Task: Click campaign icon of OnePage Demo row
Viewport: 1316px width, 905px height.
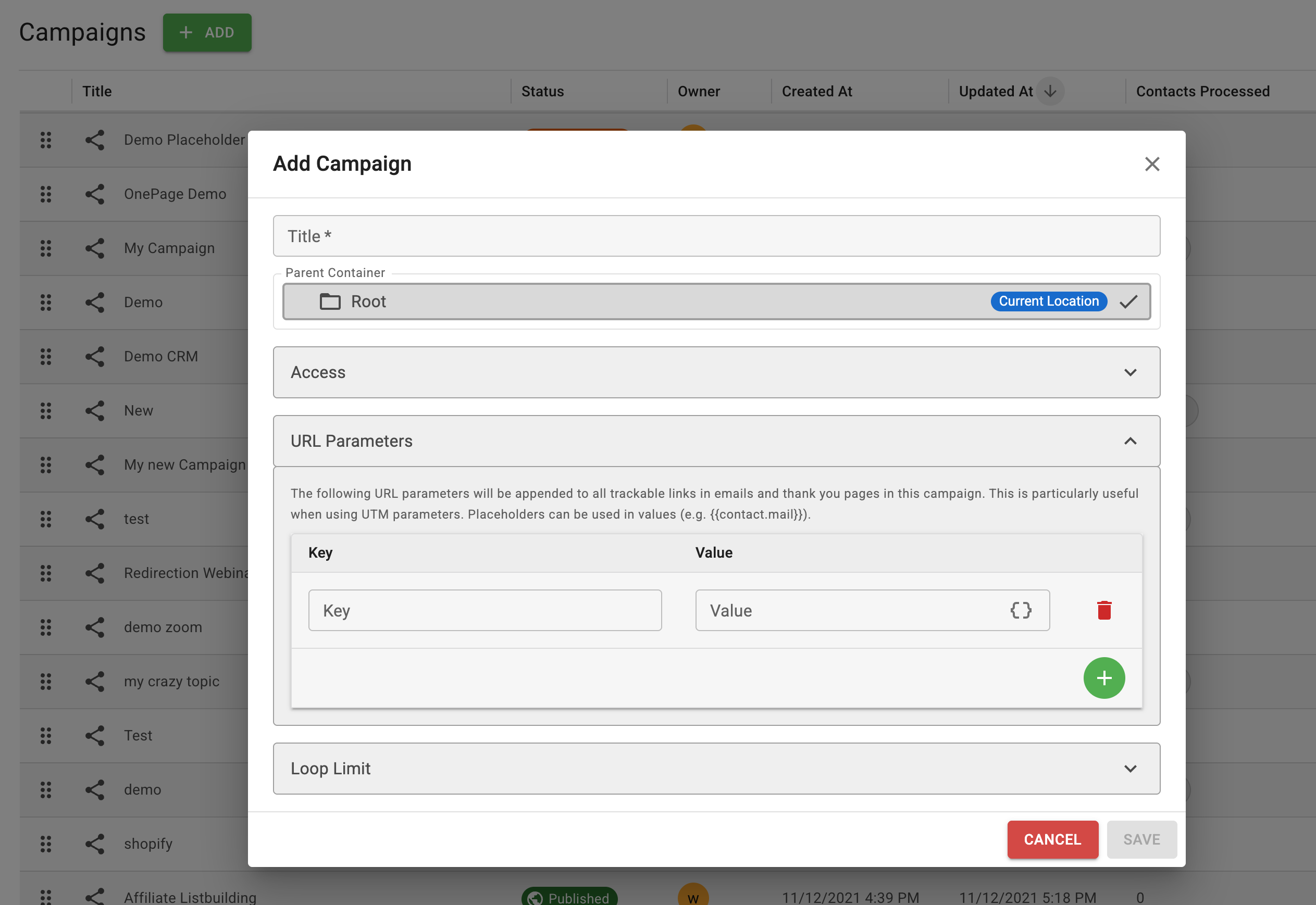Action: pos(95,194)
